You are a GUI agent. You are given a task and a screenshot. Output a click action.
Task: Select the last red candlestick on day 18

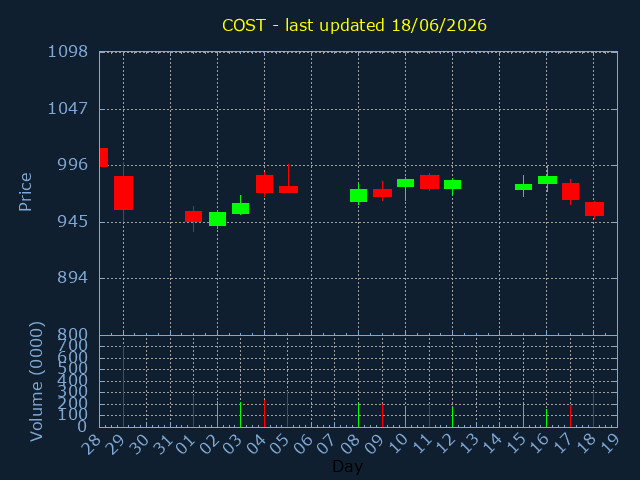pyautogui.click(x=594, y=209)
